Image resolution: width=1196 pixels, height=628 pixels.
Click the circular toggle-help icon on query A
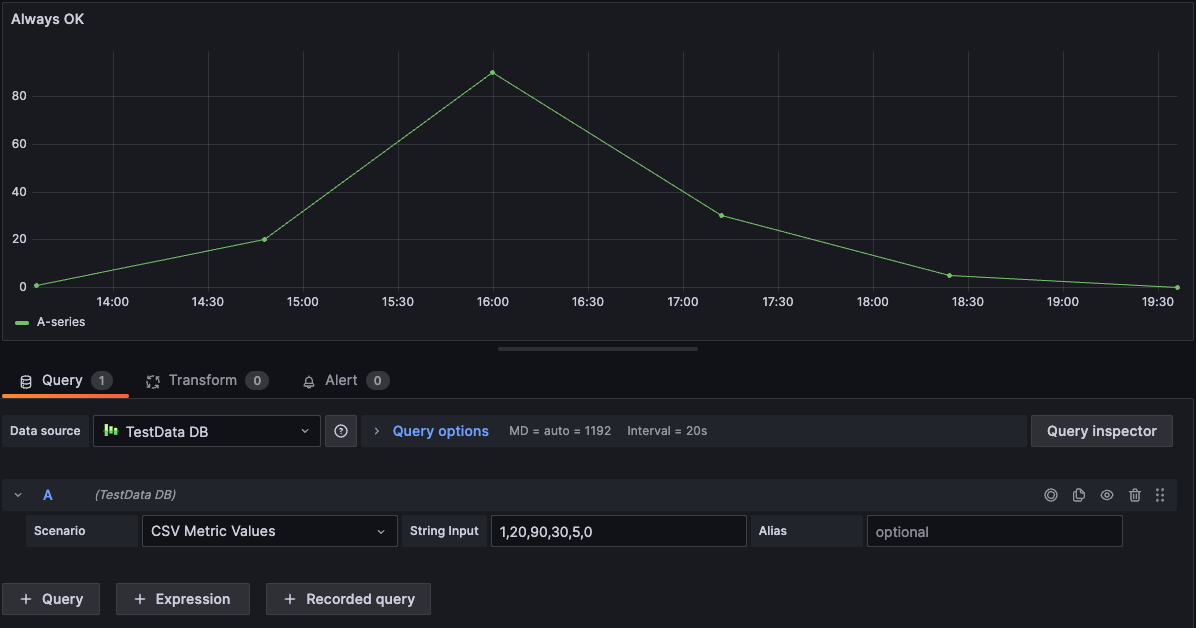pyautogui.click(x=1051, y=494)
